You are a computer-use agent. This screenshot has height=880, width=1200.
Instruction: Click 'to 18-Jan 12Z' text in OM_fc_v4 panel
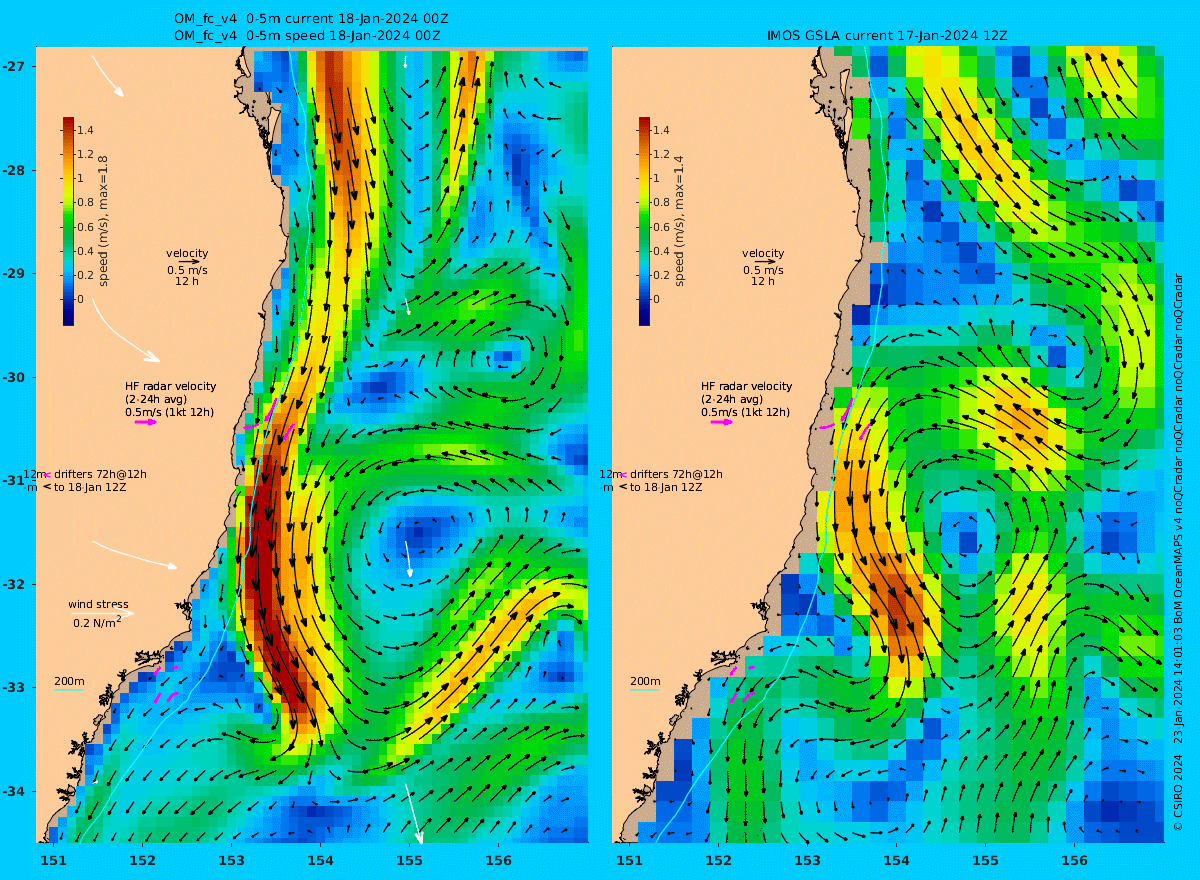click(90, 487)
